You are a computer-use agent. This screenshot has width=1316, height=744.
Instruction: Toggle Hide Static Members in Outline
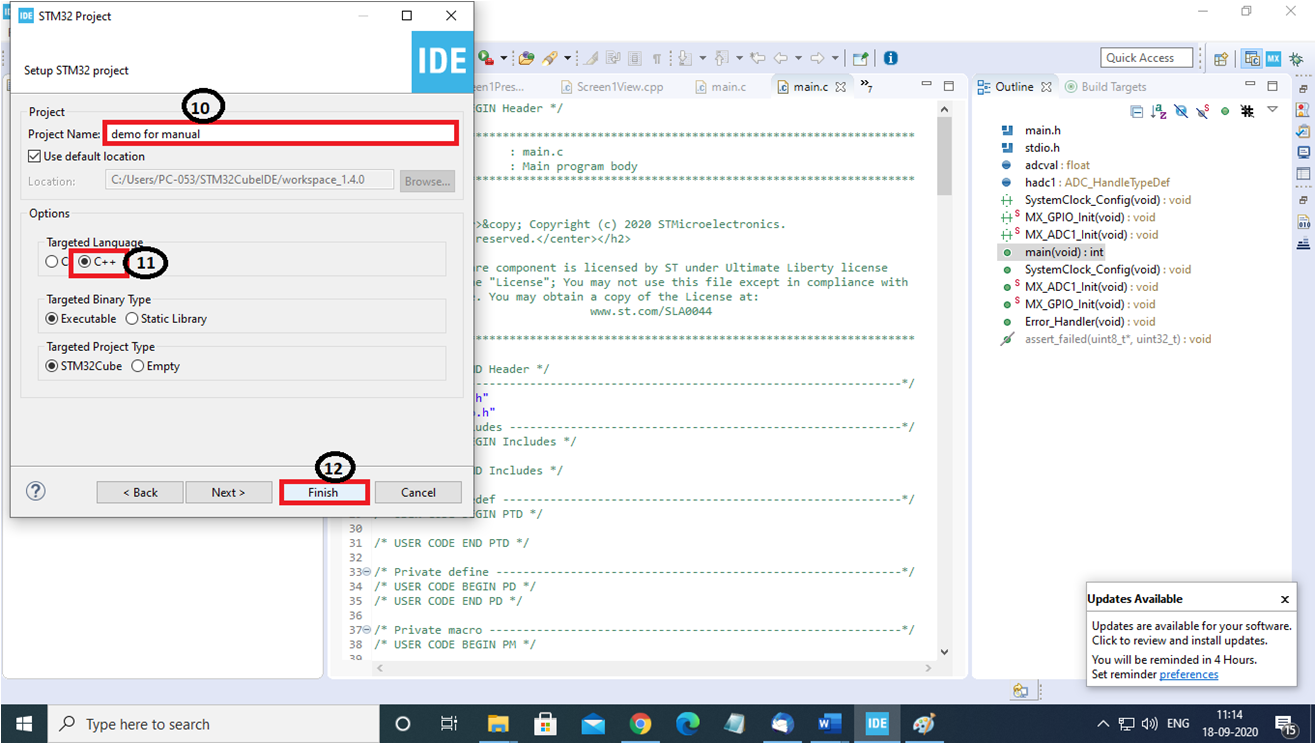(1203, 111)
